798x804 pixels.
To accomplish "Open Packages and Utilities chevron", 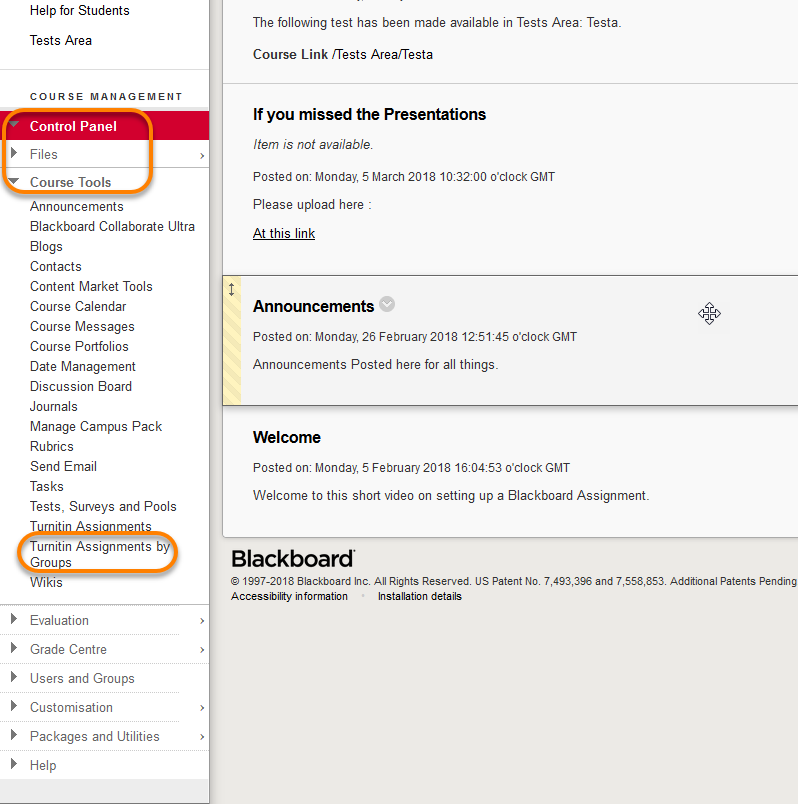I will (x=202, y=737).
